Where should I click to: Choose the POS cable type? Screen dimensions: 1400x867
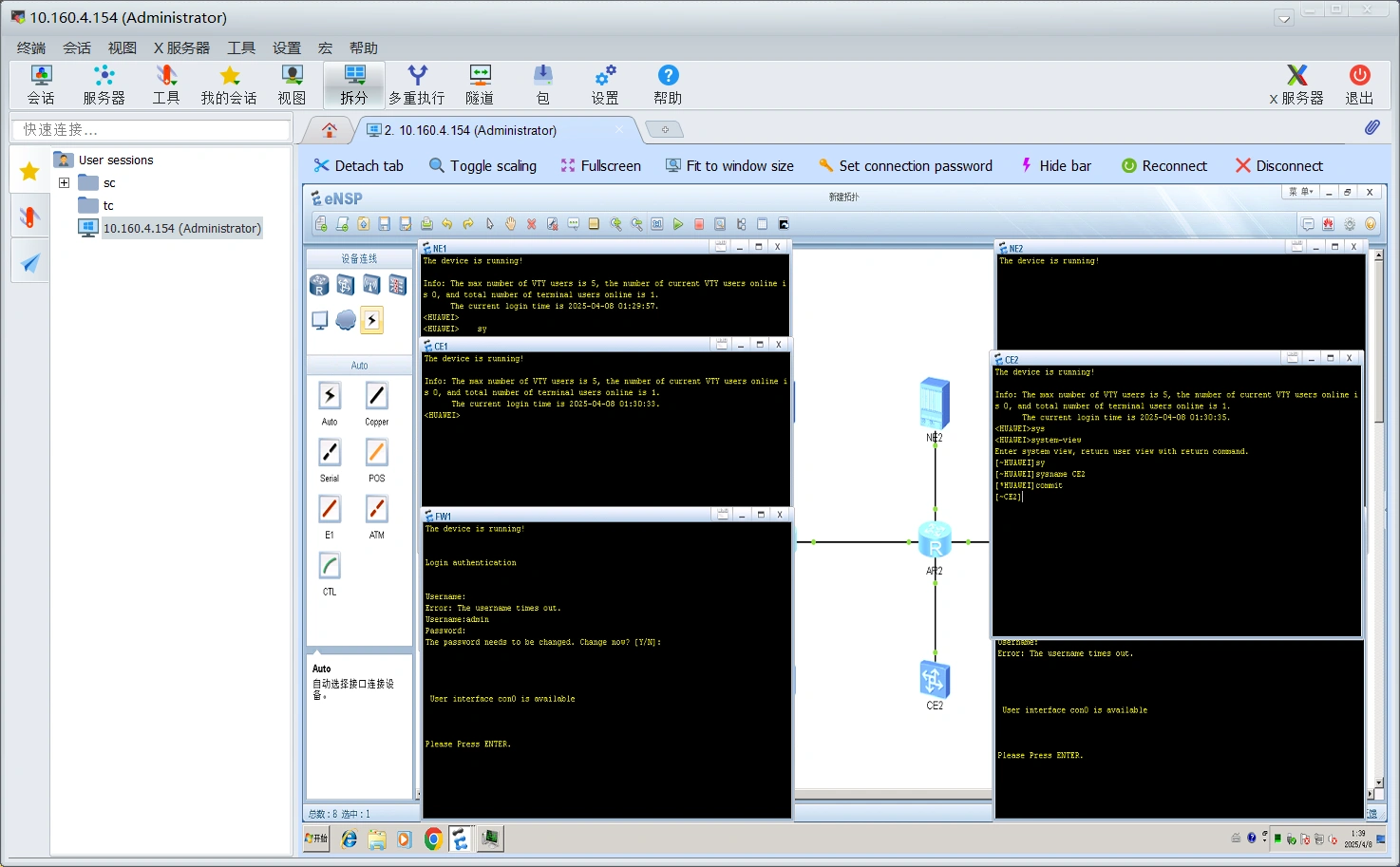(377, 452)
